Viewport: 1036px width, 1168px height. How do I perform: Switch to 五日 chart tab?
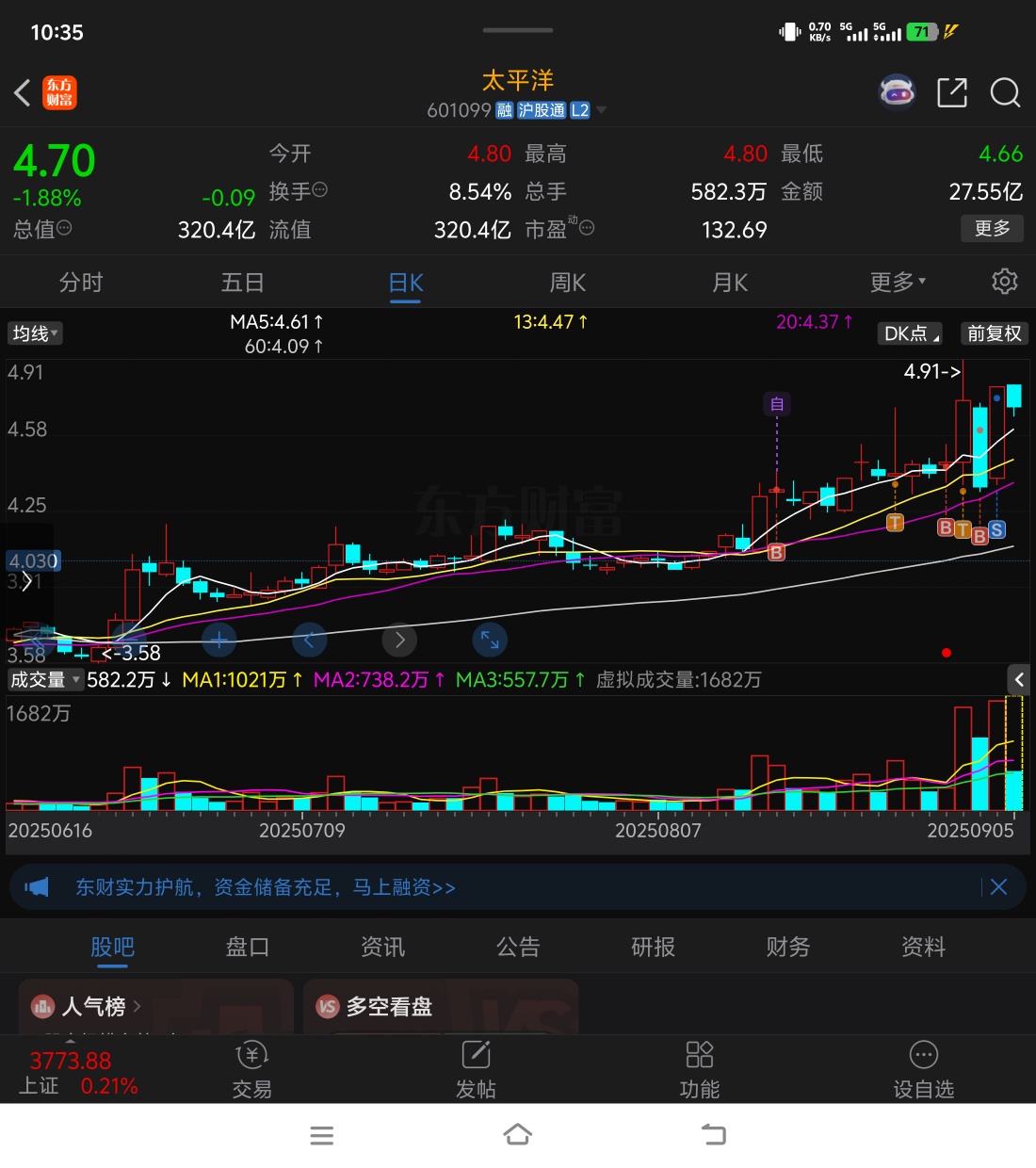pos(242,282)
